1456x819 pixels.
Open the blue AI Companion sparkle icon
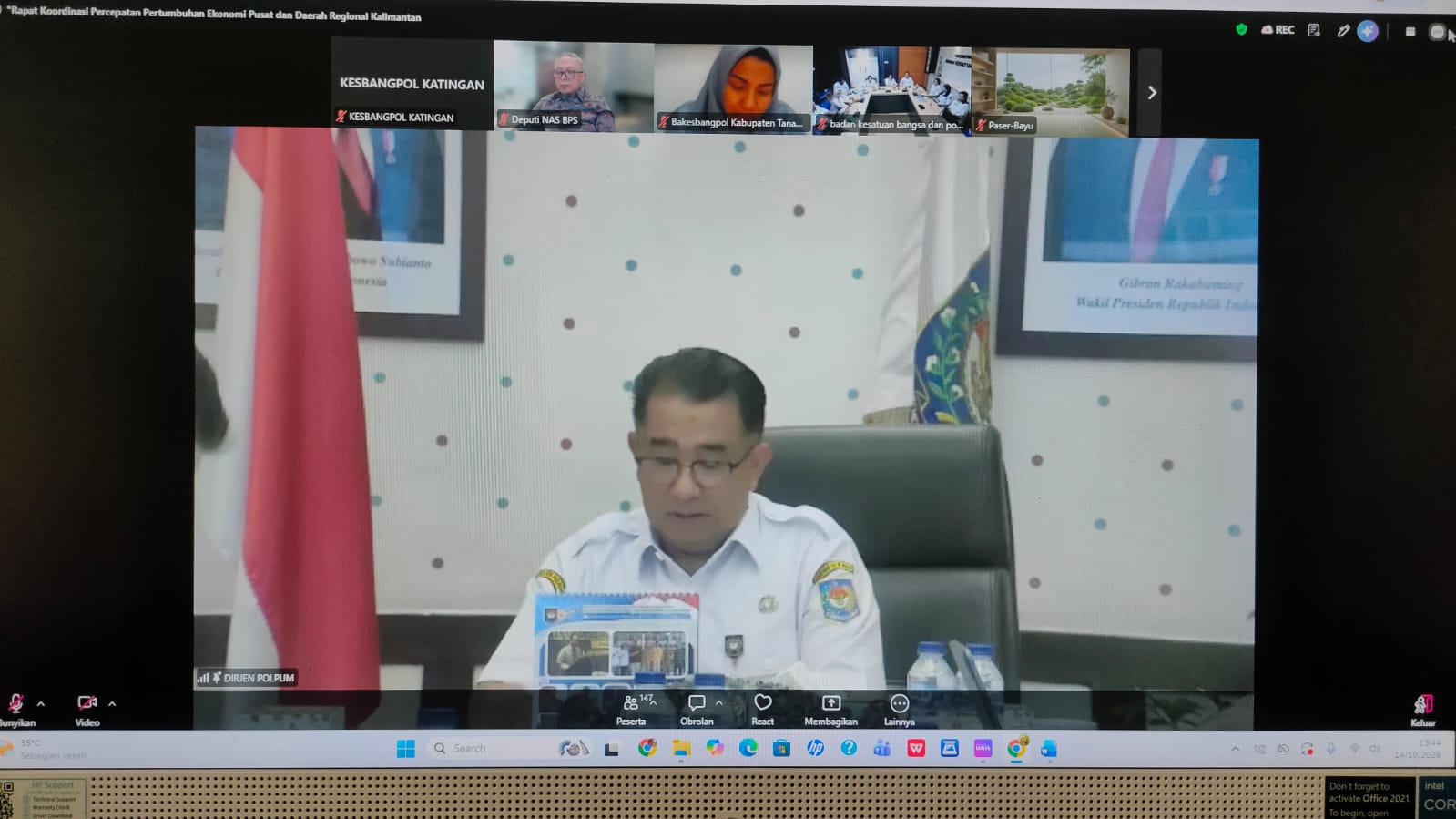click(x=1368, y=31)
